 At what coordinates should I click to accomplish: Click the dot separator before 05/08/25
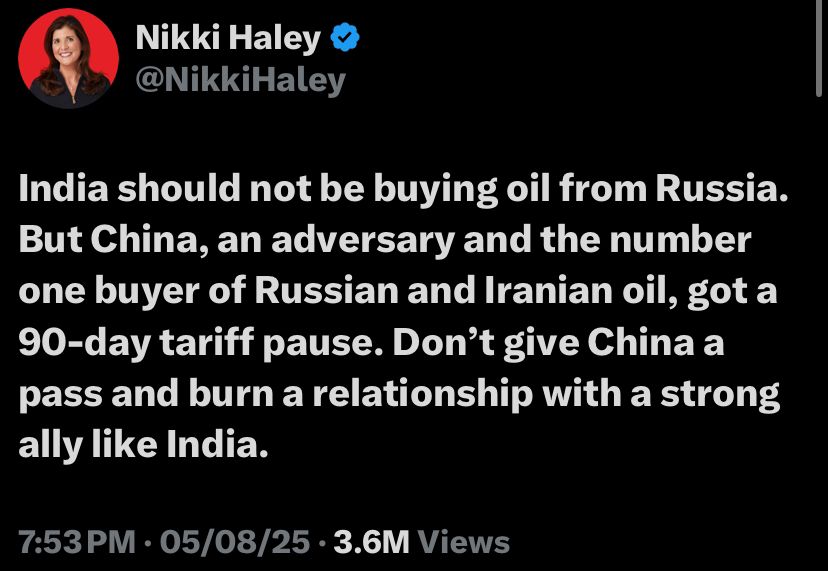pos(148,543)
